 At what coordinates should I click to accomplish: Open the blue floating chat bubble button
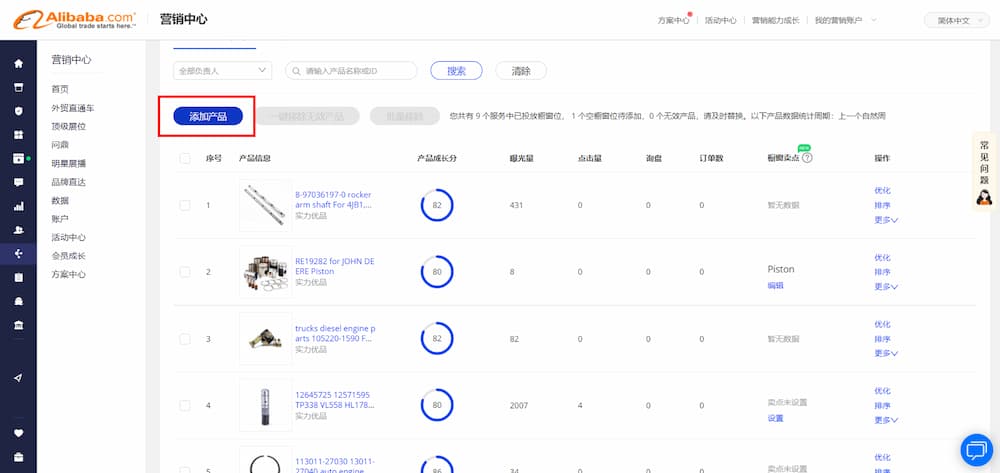coord(976,451)
